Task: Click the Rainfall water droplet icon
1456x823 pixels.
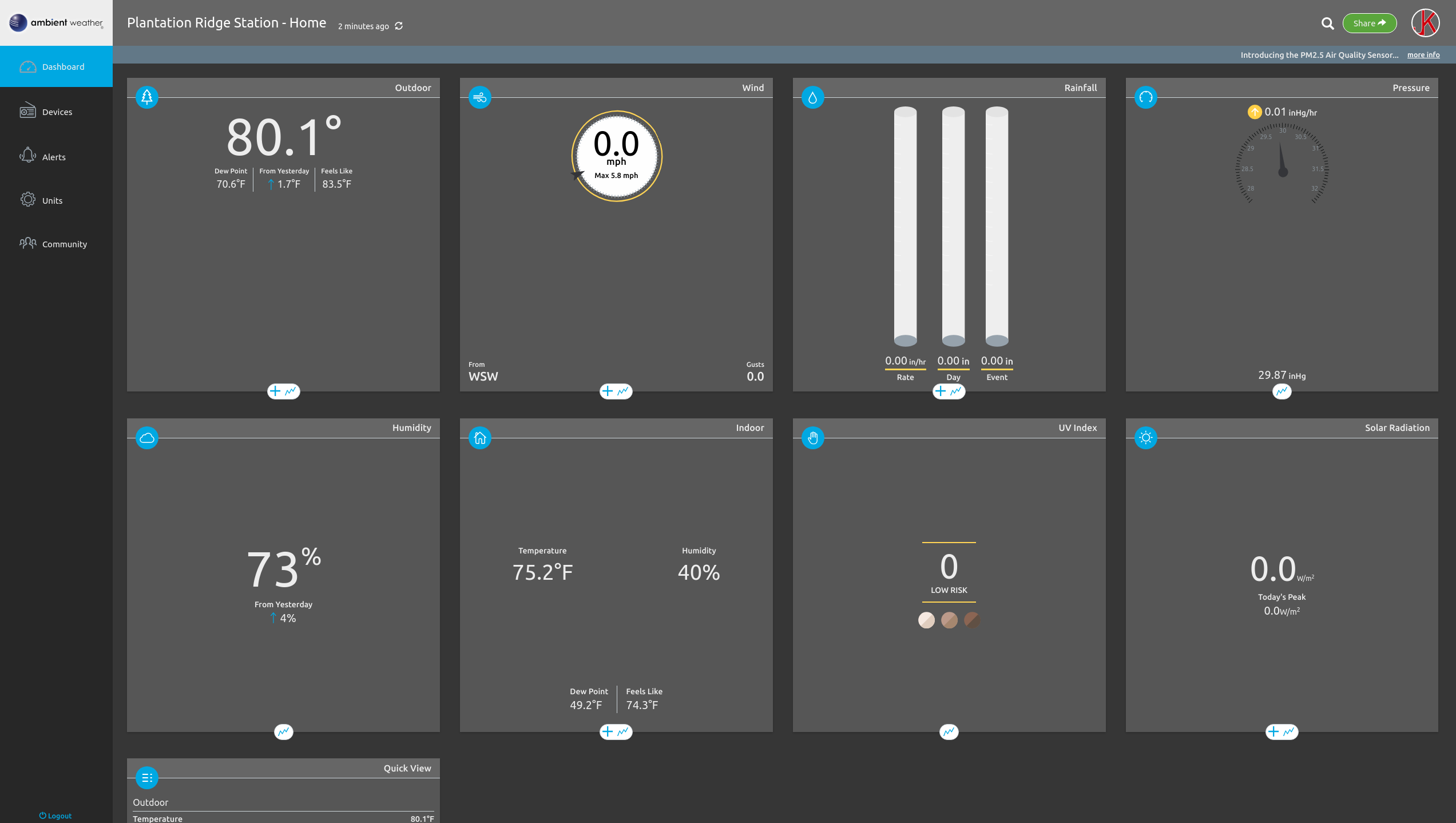Action: (813, 97)
